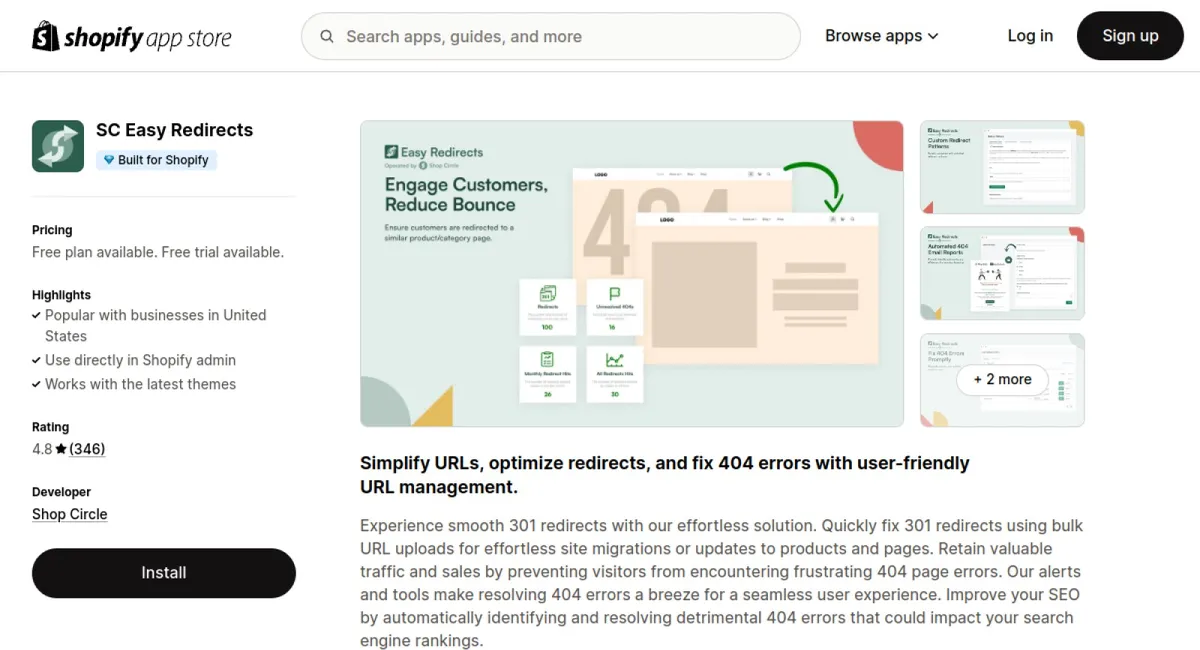Image resolution: width=1200 pixels, height=650 pixels.
Task: Select the SC Easy Redirects title
Action: coord(174,130)
